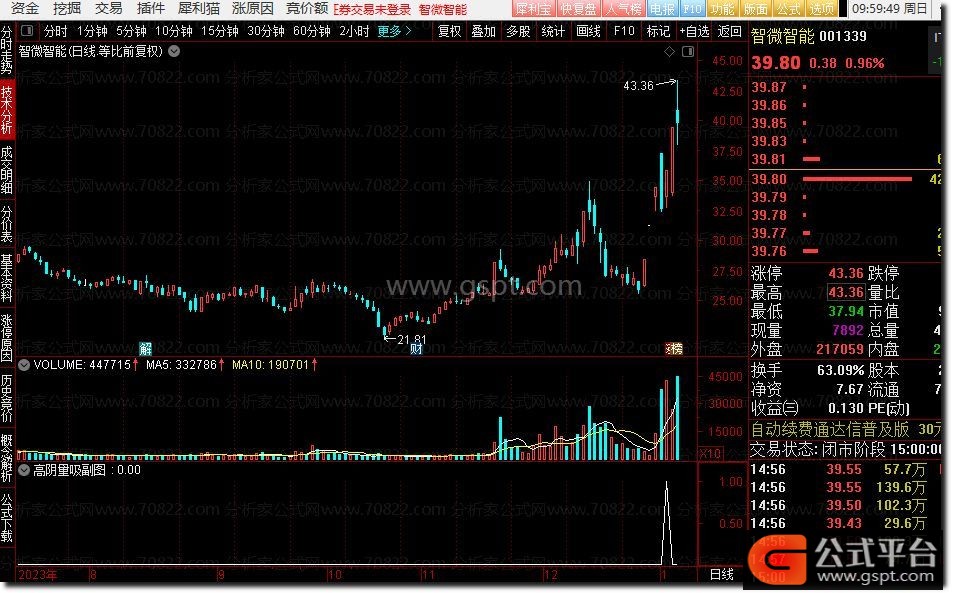The width and height of the screenshot is (953, 593).
Task: Open the 历史竞价 side tab
Action: [x=7, y=398]
